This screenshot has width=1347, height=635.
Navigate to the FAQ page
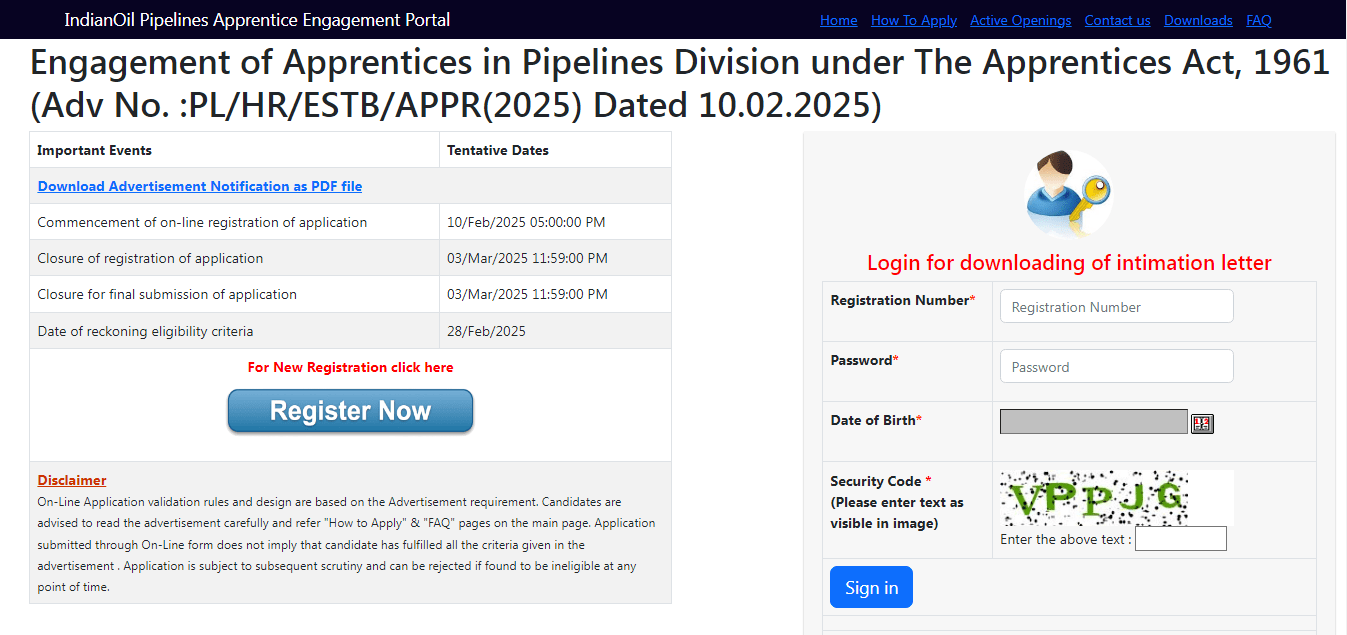pyautogui.click(x=1258, y=20)
